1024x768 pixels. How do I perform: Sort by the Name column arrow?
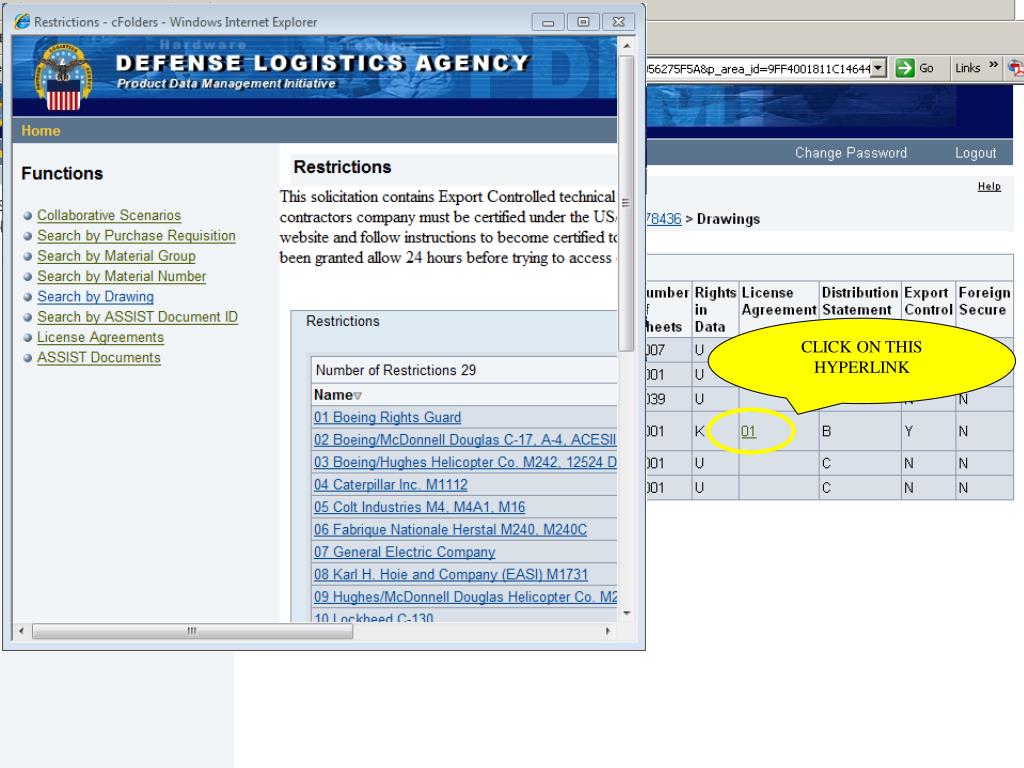(x=357, y=396)
